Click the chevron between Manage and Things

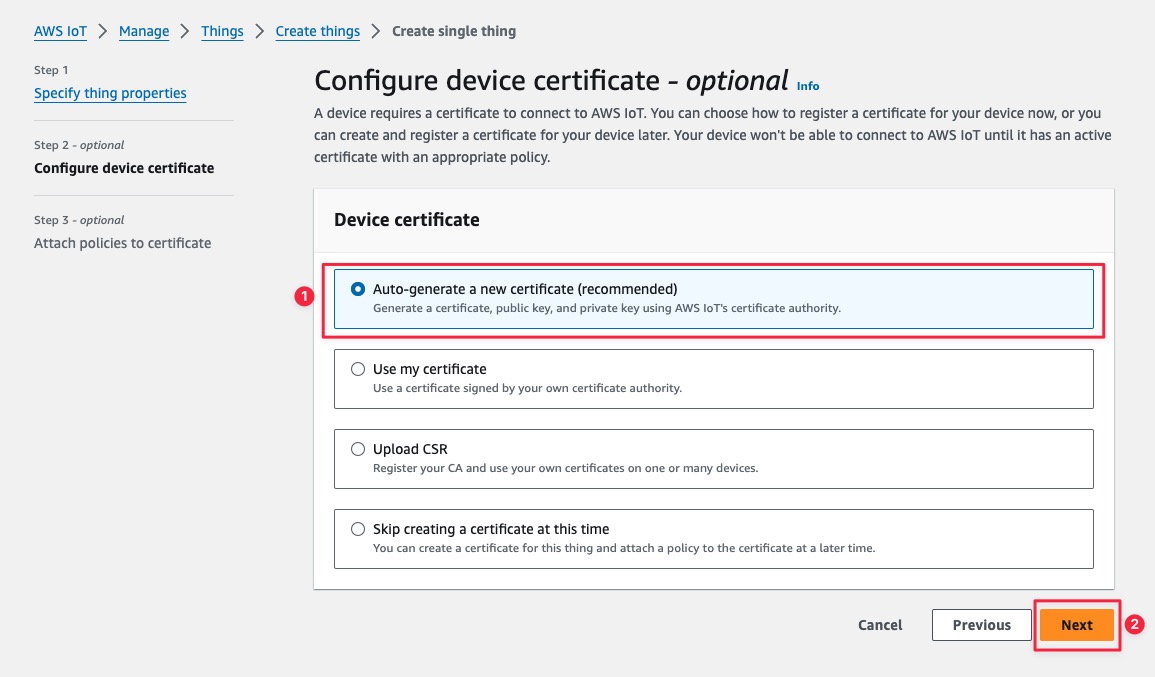pyautogui.click(x=185, y=31)
